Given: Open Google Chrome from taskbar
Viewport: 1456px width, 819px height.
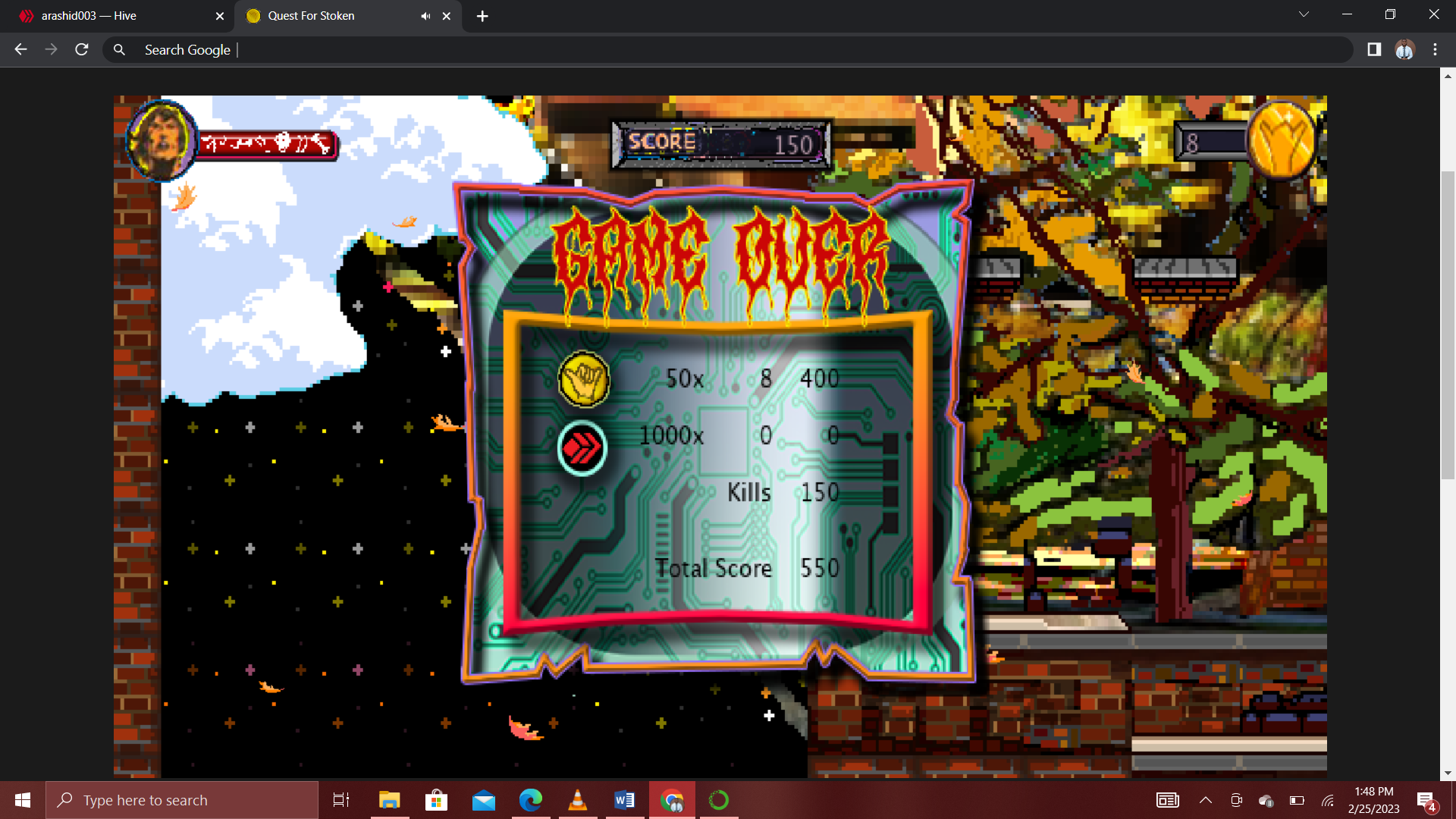Looking at the screenshot, I should coord(672,800).
